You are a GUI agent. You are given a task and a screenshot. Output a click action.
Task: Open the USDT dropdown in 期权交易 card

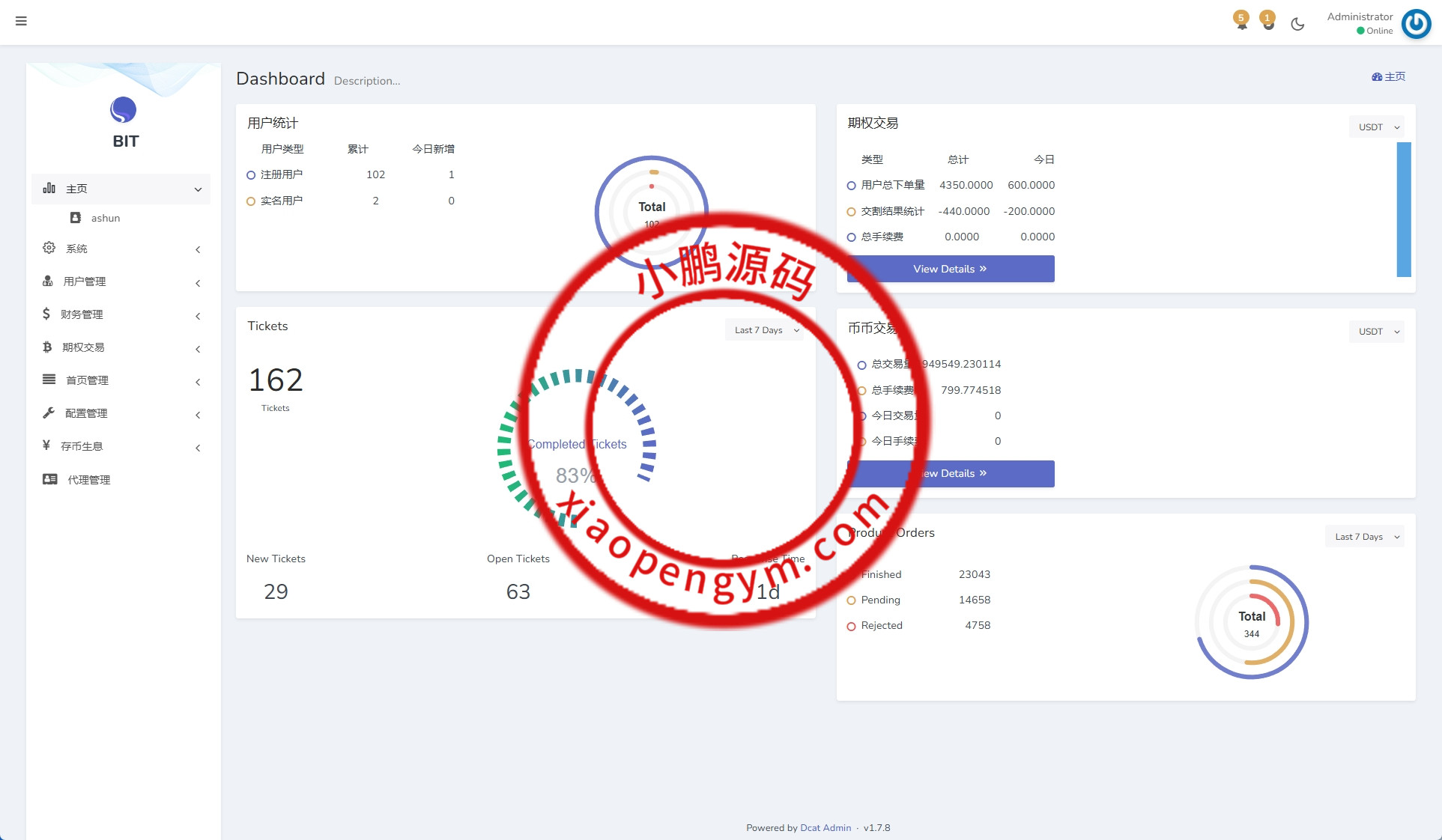[x=1377, y=127]
